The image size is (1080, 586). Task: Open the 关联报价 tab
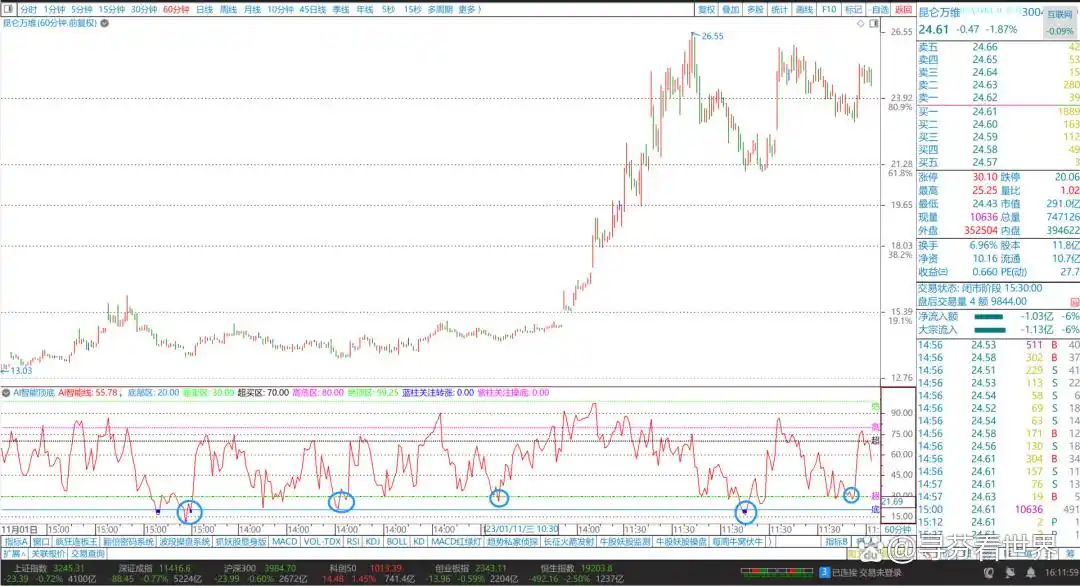click(48, 553)
